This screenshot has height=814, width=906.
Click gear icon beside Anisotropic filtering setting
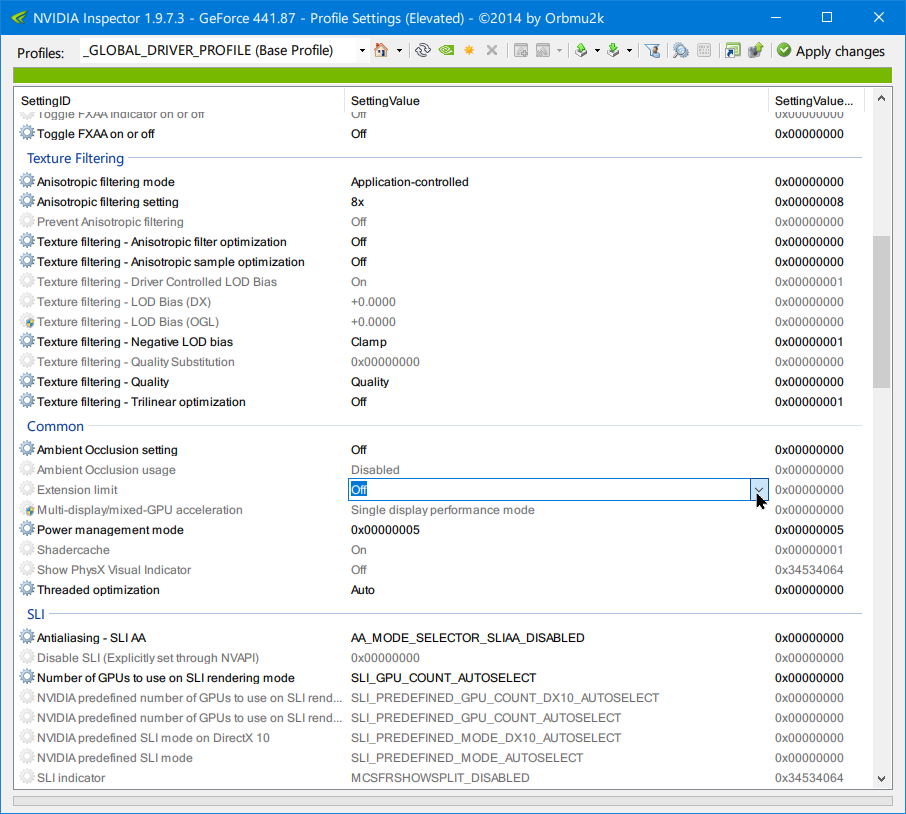(x=27, y=201)
